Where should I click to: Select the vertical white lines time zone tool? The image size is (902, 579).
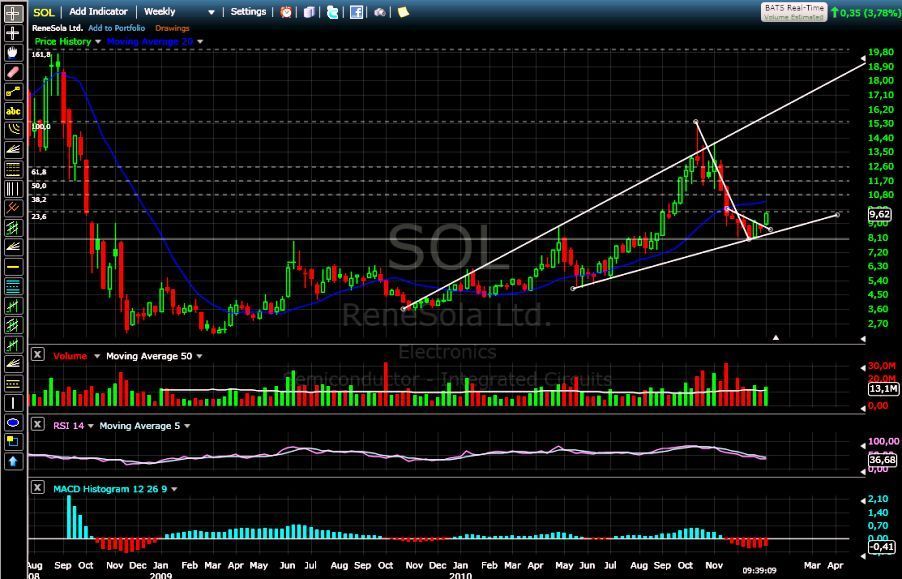coord(13,189)
